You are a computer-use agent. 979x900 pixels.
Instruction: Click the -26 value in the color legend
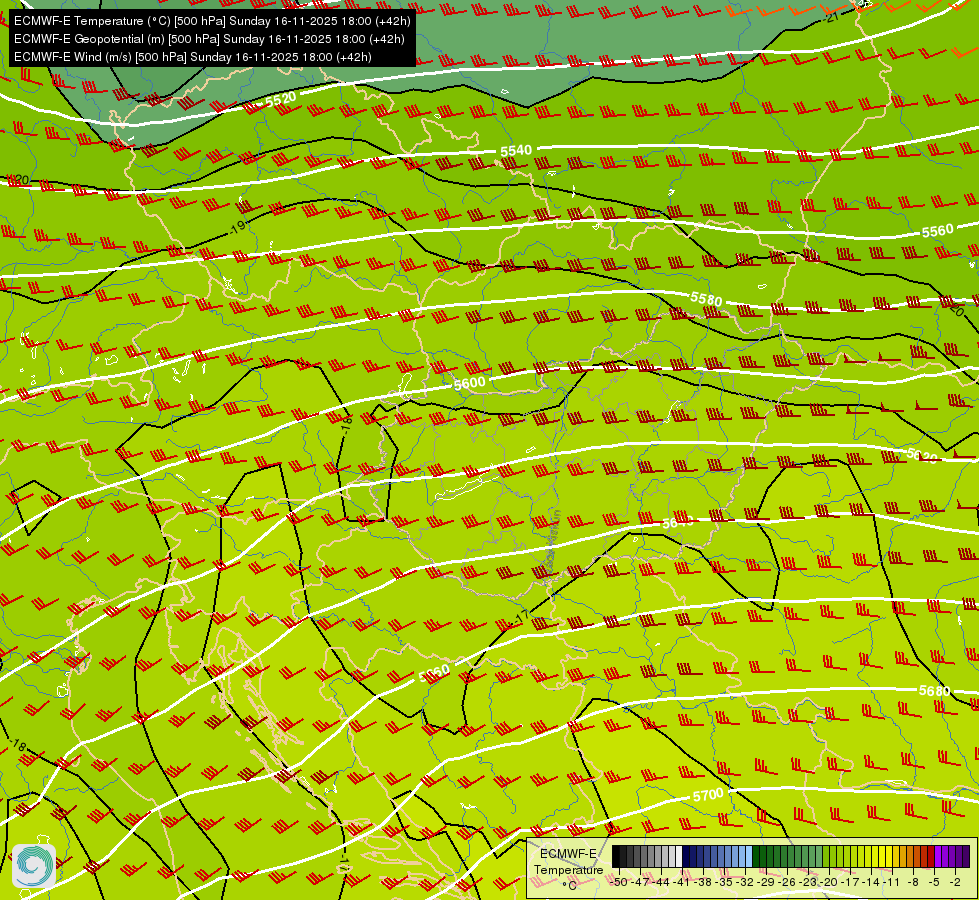coord(787,882)
